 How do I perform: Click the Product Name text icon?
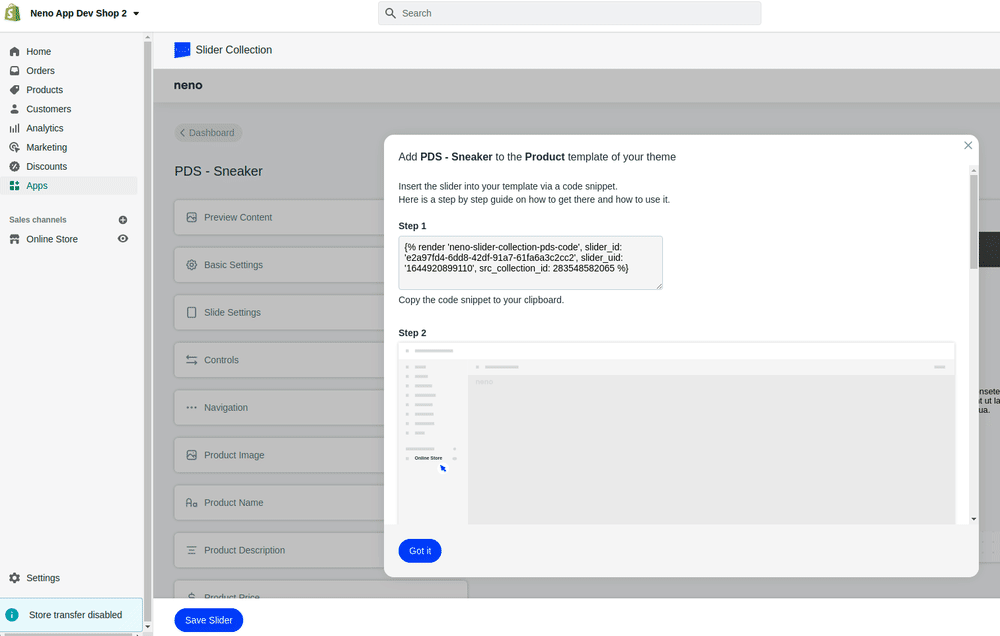point(191,503)
